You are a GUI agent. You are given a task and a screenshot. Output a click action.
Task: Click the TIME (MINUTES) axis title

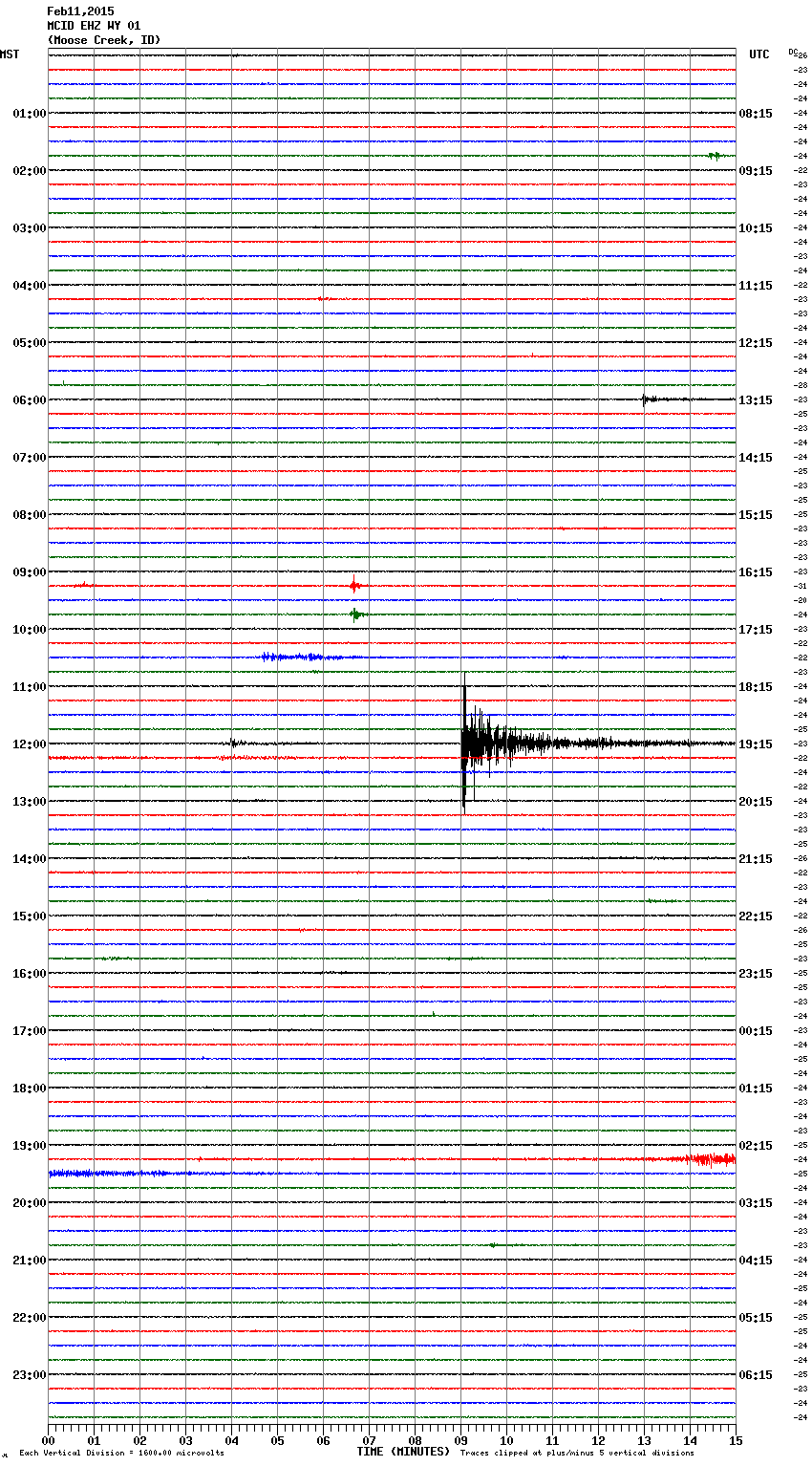pyautogui.click(x=403, y=1452)
